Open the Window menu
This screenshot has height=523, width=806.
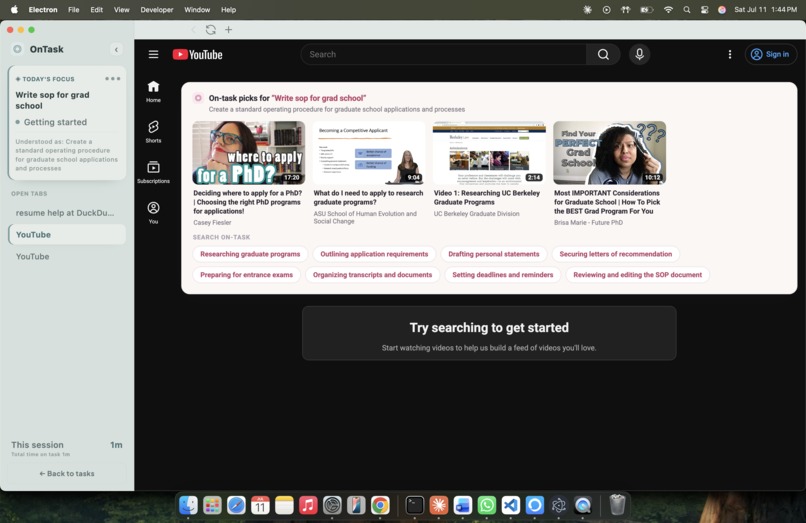click(197, 10)
